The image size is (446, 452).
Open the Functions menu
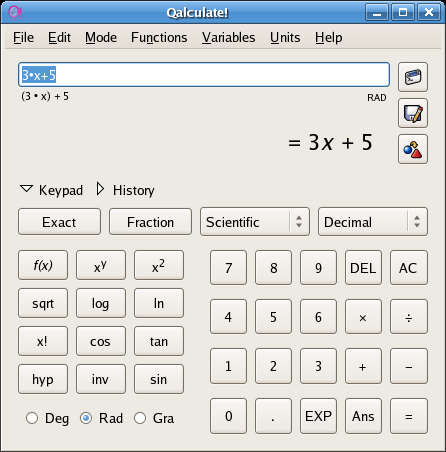[x=159, y=37]
